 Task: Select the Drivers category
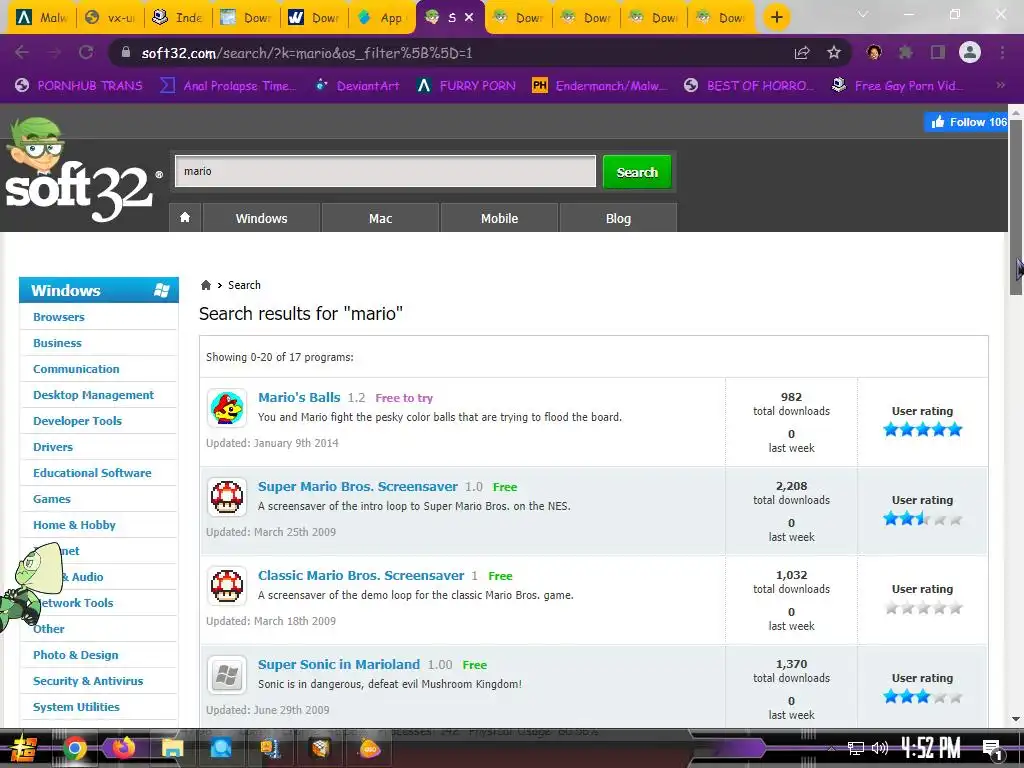(x=53, y=447)
